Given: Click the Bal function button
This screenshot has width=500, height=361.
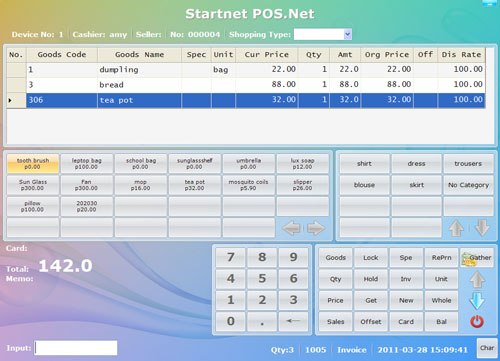Looking at the screenshot, I should (x=441, y=322).
